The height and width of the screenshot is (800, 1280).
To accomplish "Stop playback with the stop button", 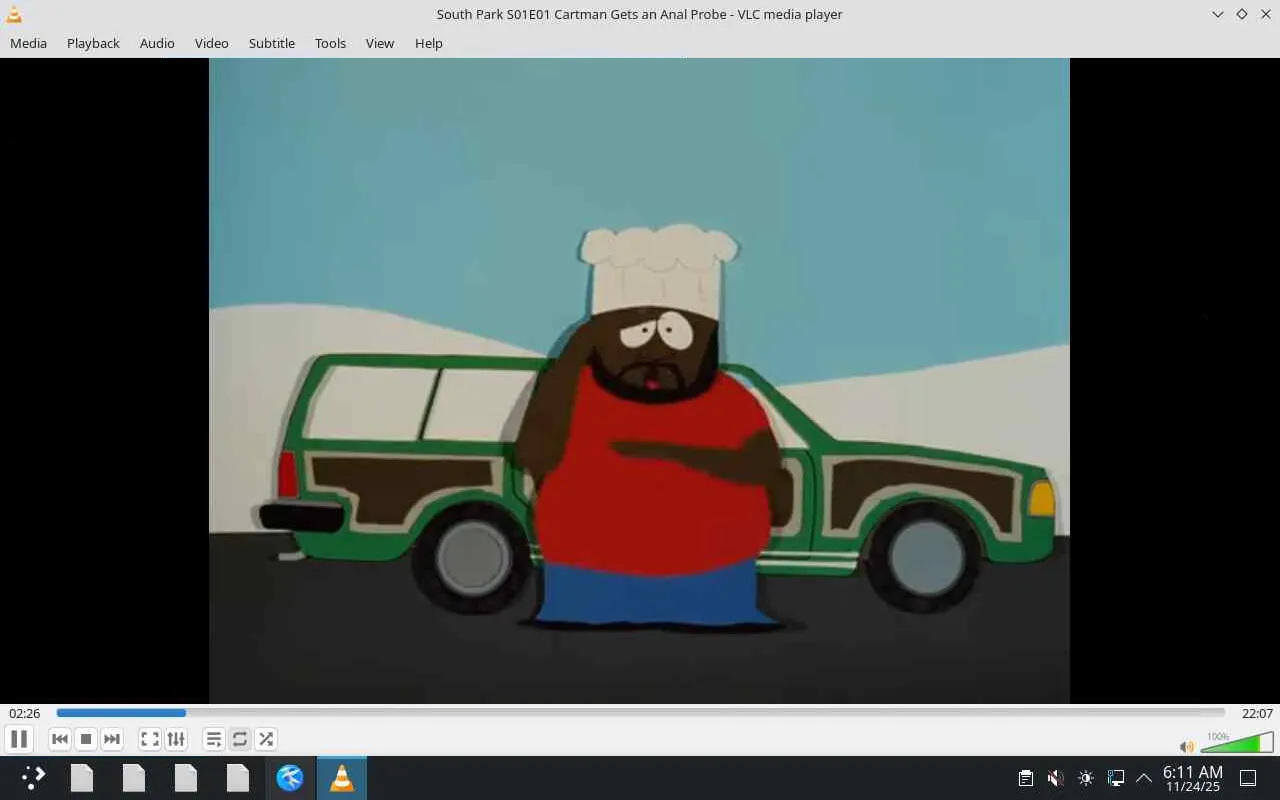I will pos(86,739).
